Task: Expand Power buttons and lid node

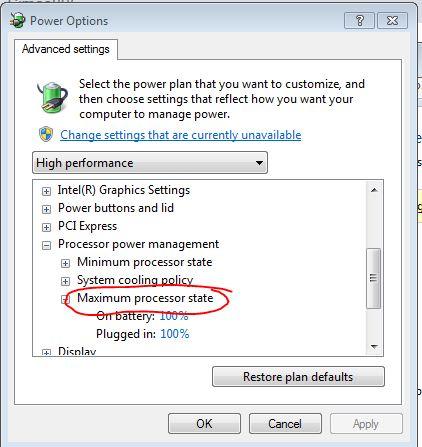Action: coord(46,209)
